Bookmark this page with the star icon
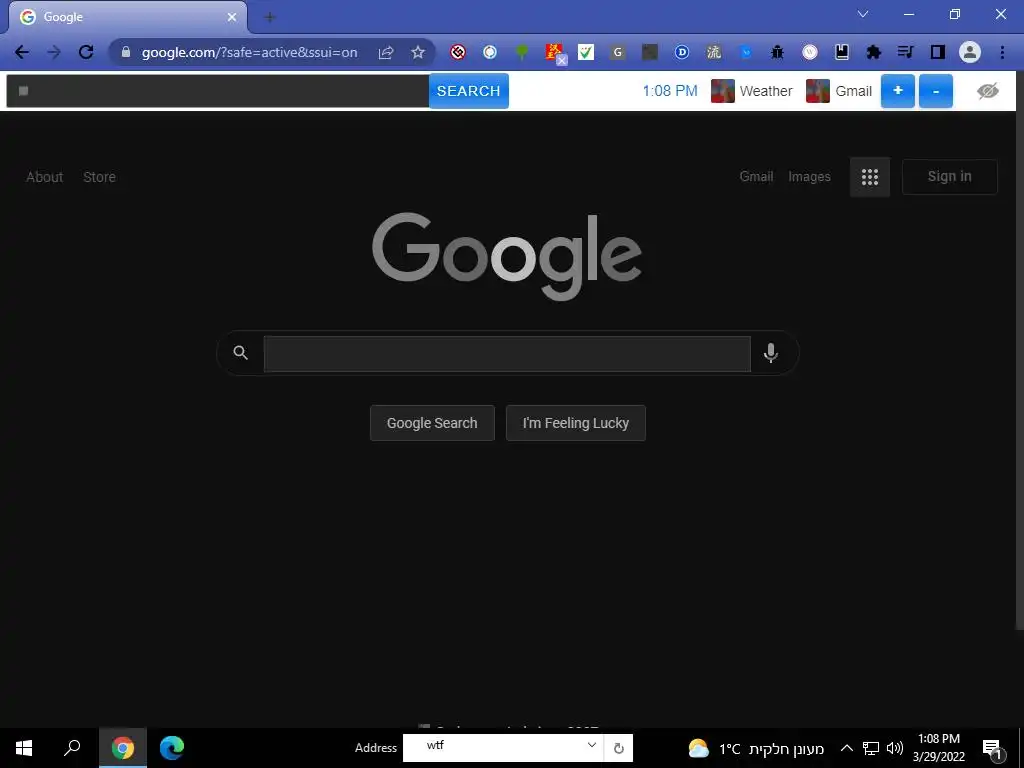The width and height of the screenshot is (1024, 768). tap(418, 52)
